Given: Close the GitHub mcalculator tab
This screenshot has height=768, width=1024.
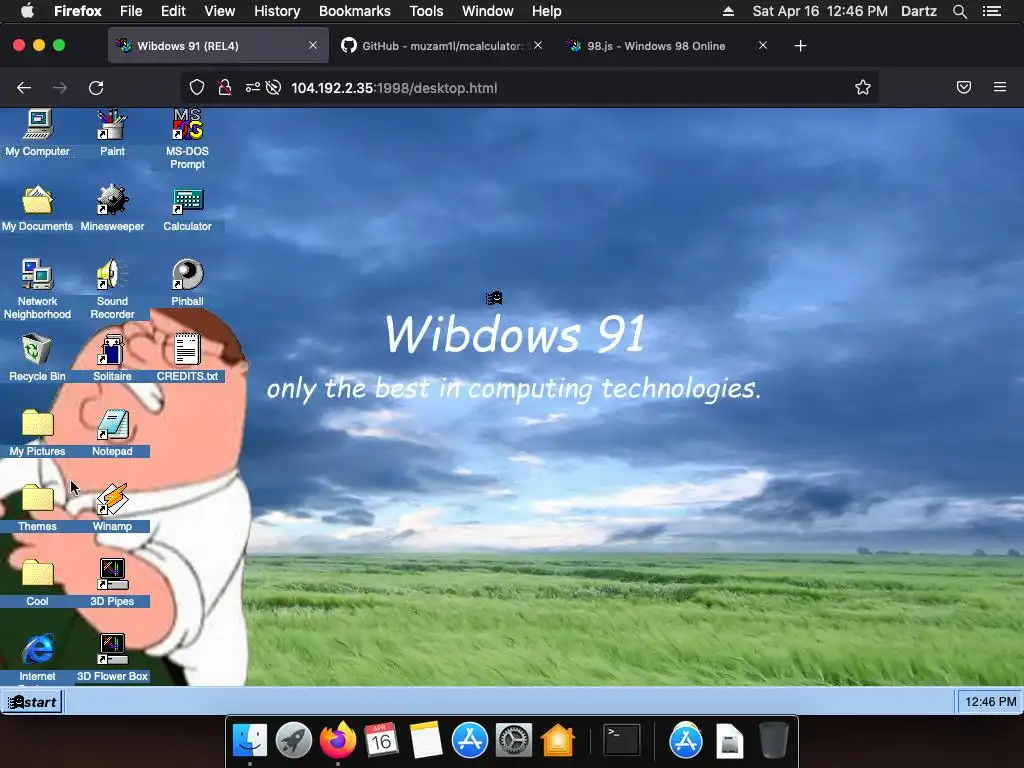Looking at the screenshot, I should click(537, 45).
